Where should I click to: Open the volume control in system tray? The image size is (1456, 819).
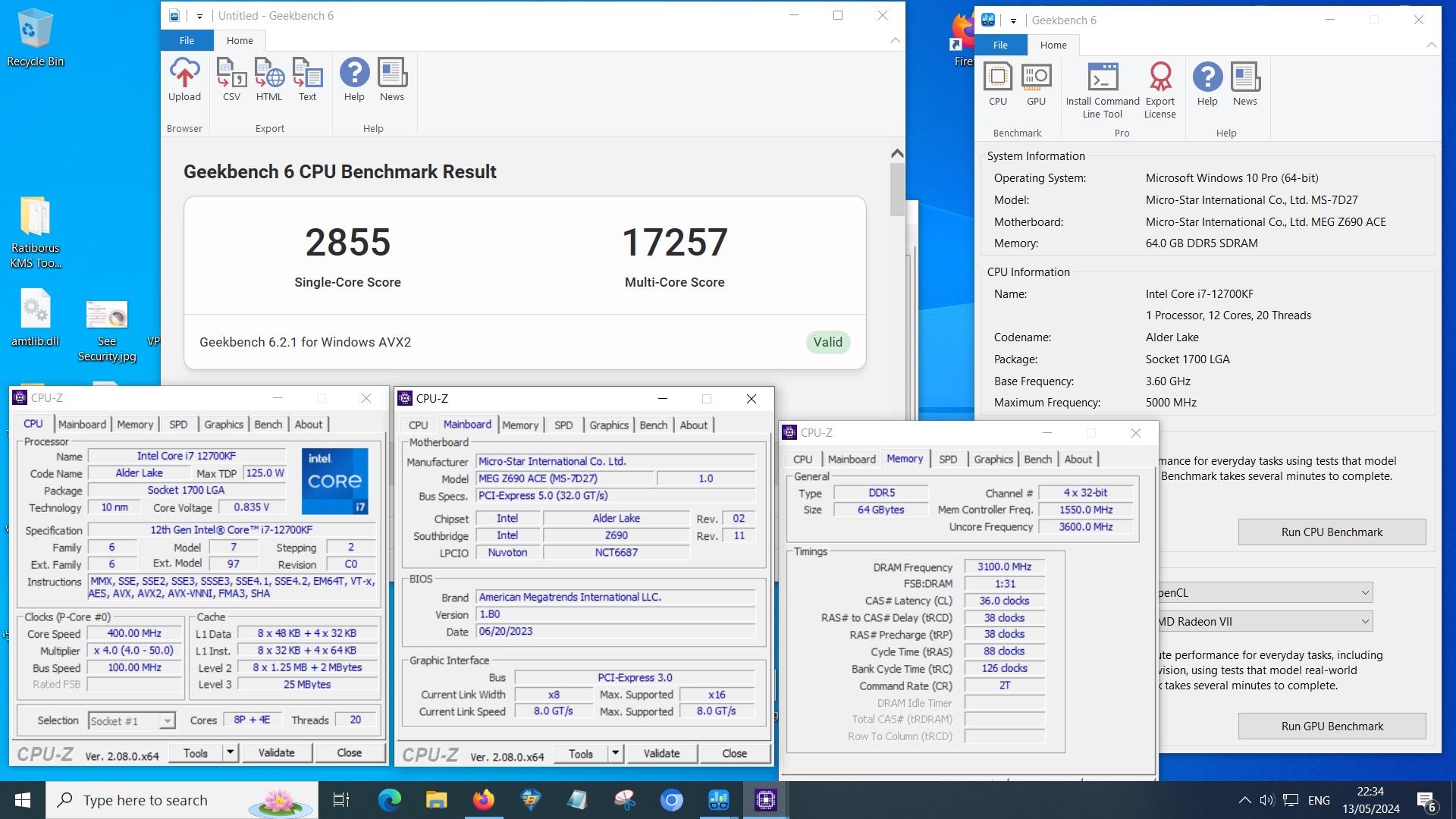coord(1267,800)
